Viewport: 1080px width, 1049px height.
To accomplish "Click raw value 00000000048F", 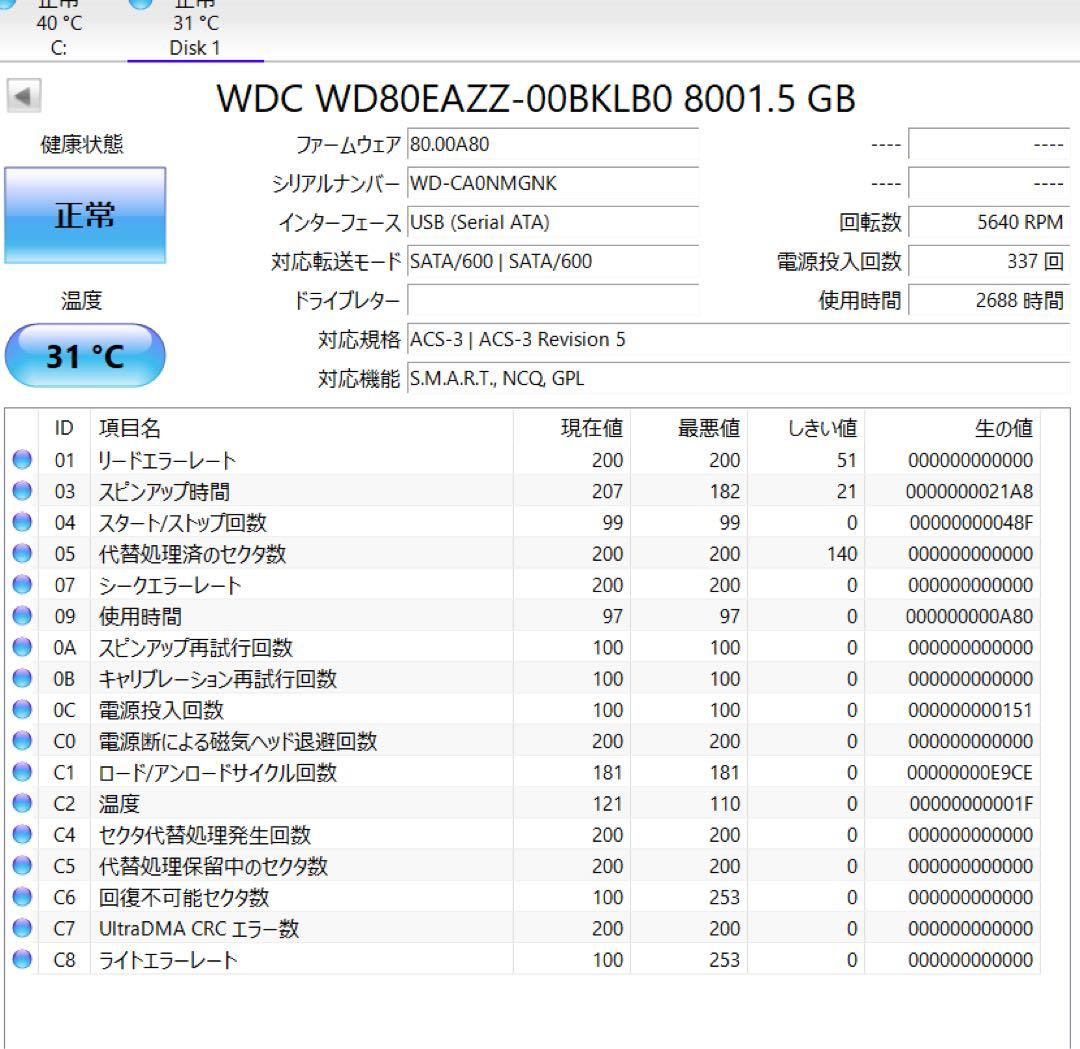I will point(971,523).
